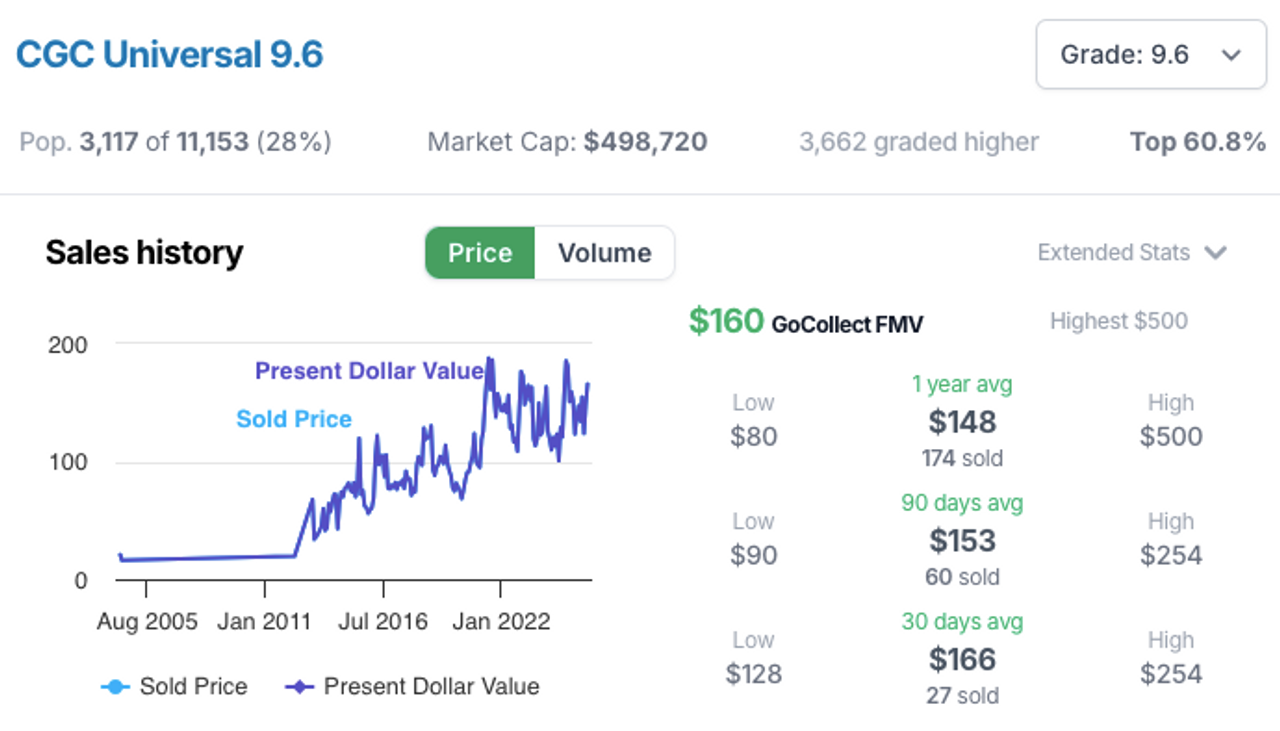Click the Aug 2005 axis label
The height and width of the screenshot is (731, 1280).
click(147, 622)
